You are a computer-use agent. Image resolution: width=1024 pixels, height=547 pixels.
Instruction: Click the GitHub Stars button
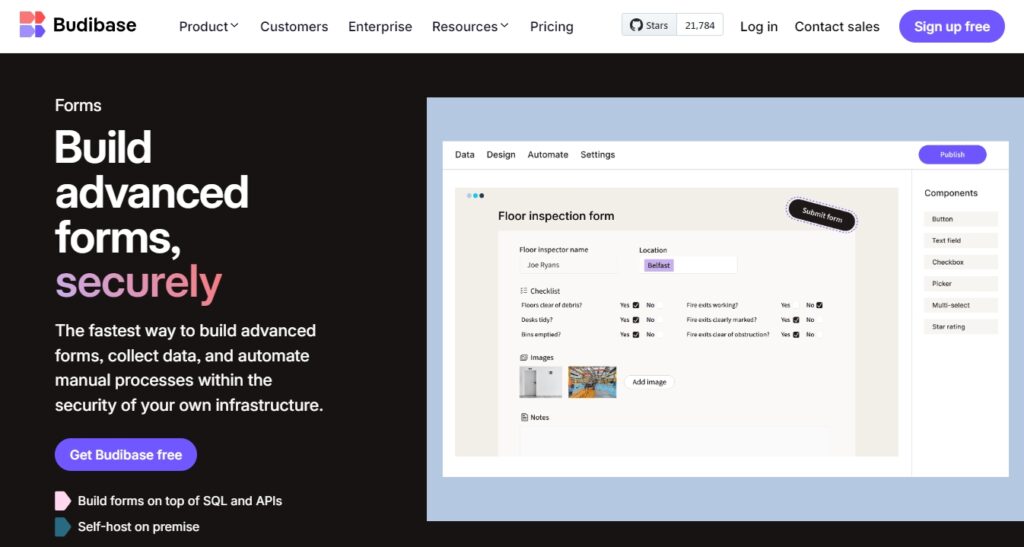coord(649,25)
